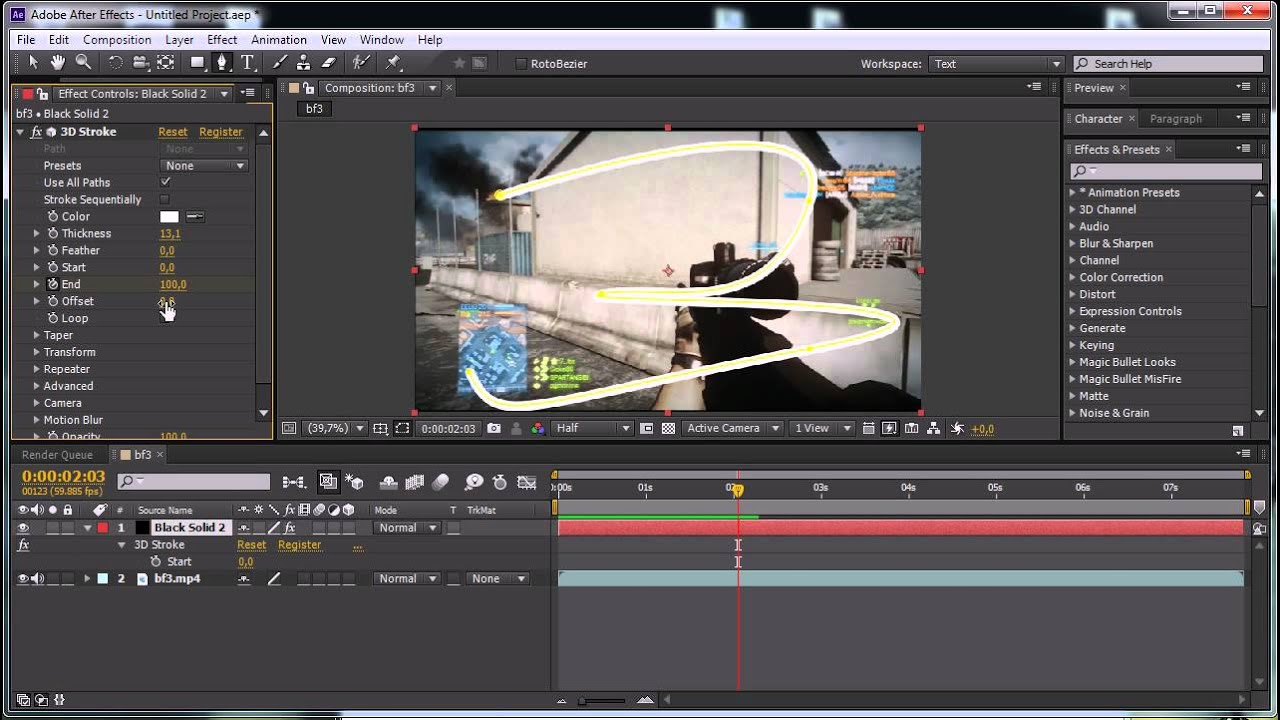Viewport: 1280px width, 720px height.
Task: Enable the timeline Motion Blur switch
Action: click(440, 482)
